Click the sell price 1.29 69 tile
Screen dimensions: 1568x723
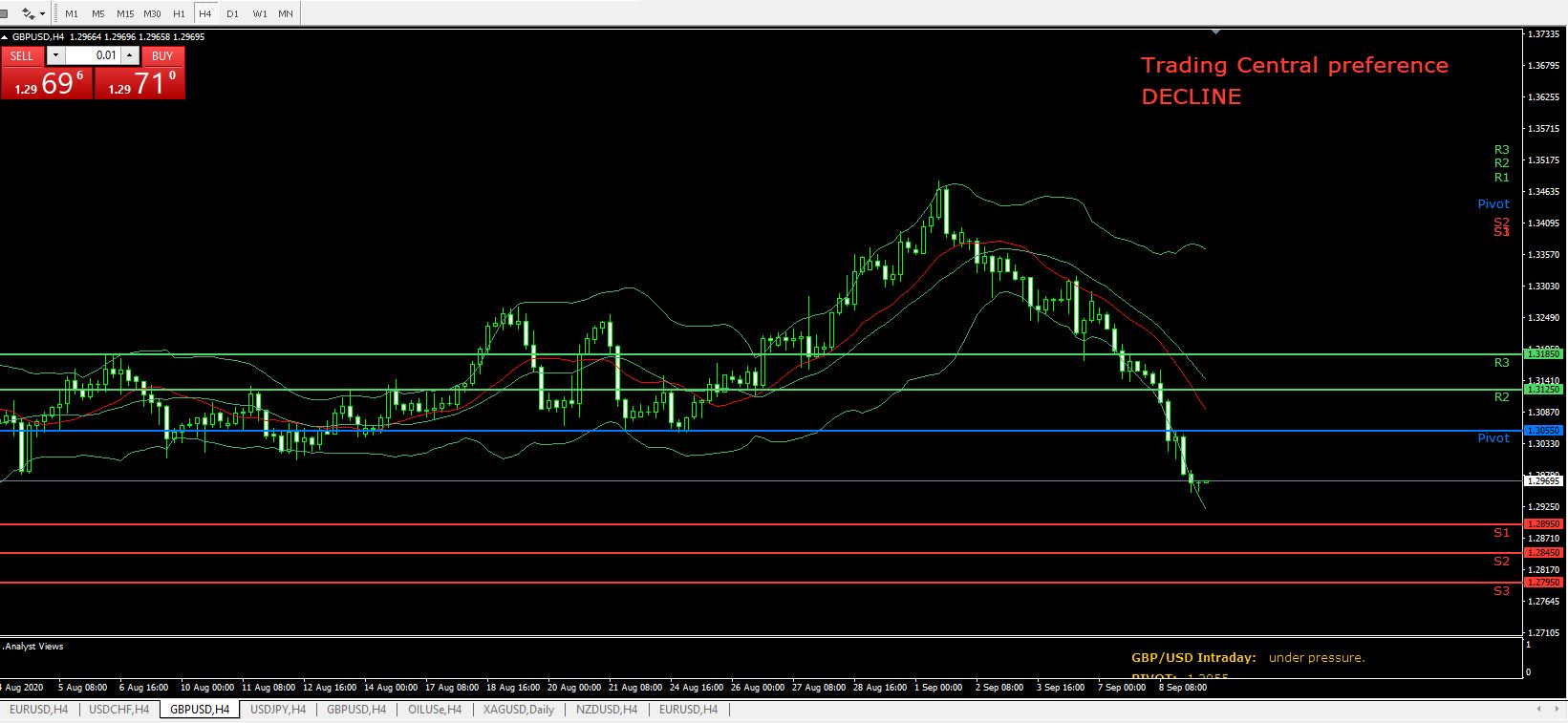point(47,83)
